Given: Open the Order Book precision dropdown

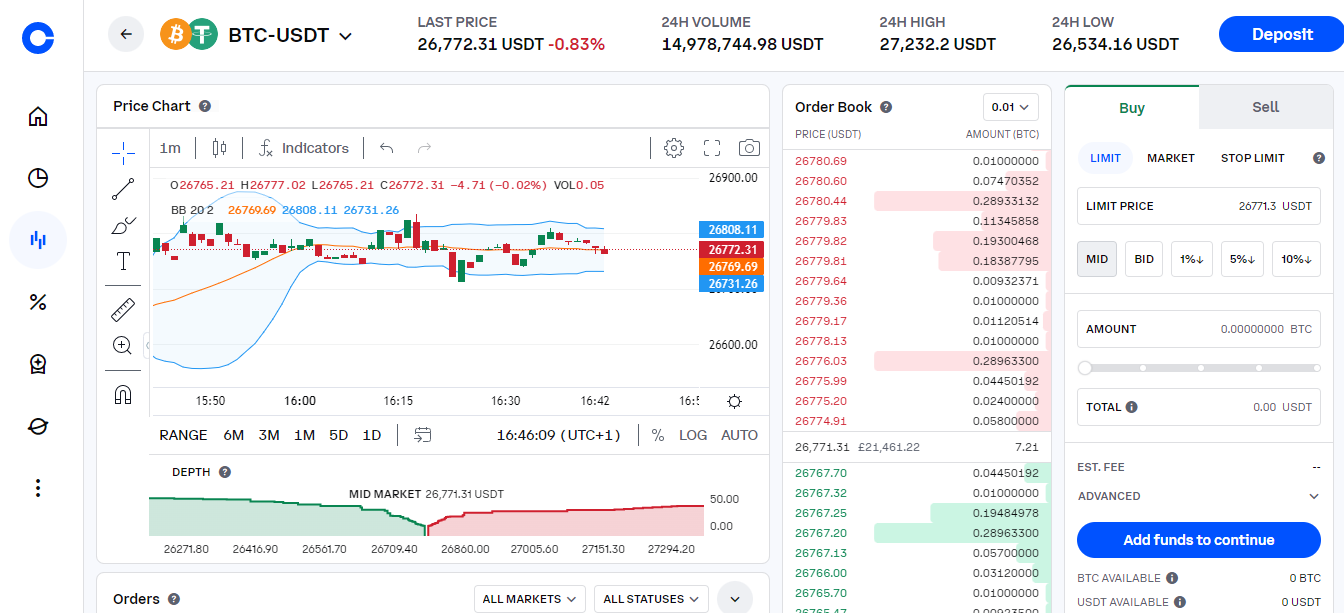Looking at the screenshot, I should (x=1010, y=106).
